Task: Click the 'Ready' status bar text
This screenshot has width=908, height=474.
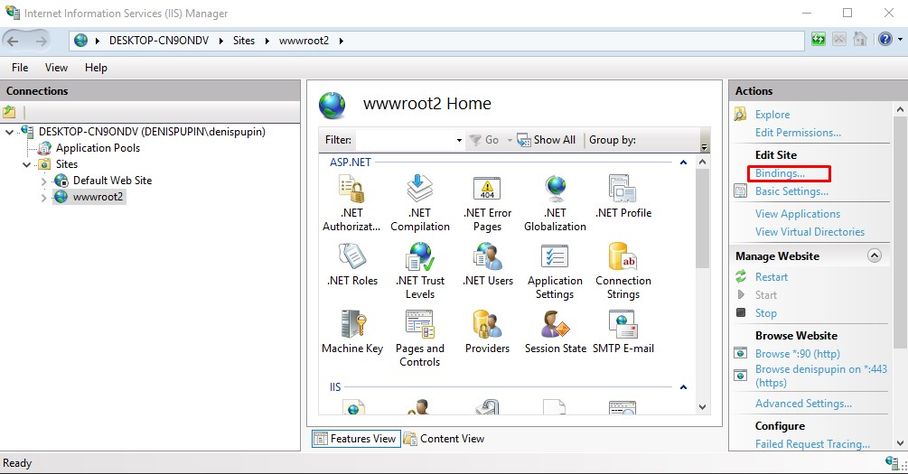Action: point(17,463)
